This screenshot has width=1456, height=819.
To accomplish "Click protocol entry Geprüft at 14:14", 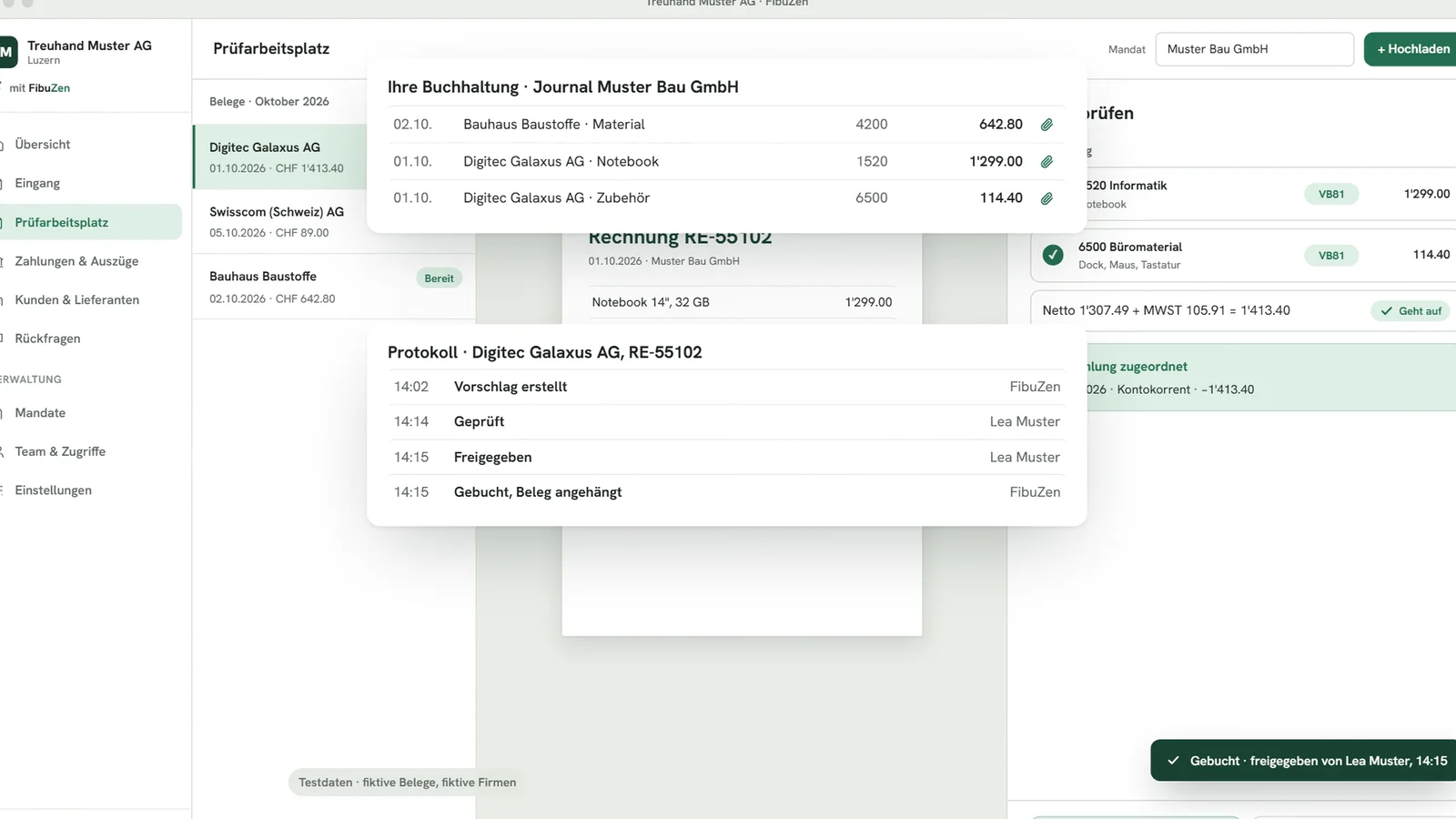I will [726, 422].
